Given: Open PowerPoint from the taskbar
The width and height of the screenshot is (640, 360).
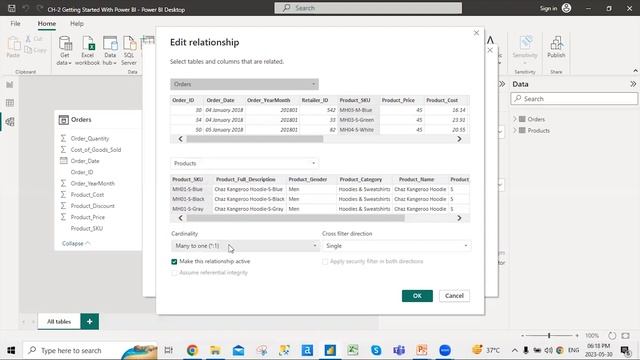Looking at the screenshot, I should tap(422, 350).
